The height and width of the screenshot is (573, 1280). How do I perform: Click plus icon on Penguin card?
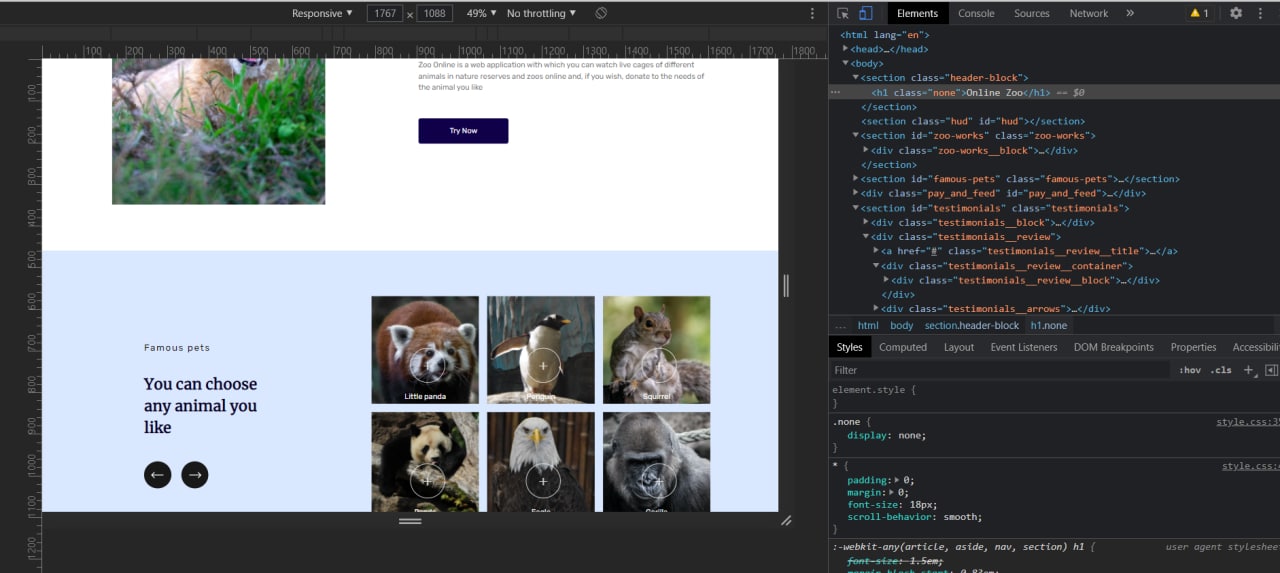coord(543,365)
